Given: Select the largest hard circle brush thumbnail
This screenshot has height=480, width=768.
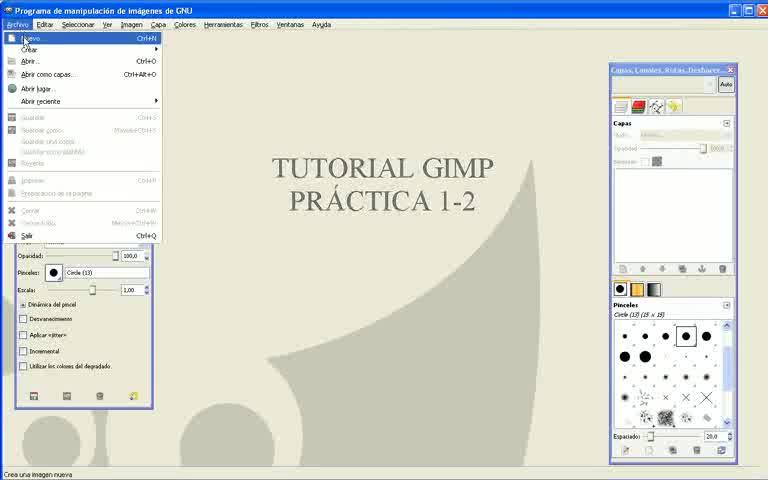Looking at the screenshot, I should (645, 357).
